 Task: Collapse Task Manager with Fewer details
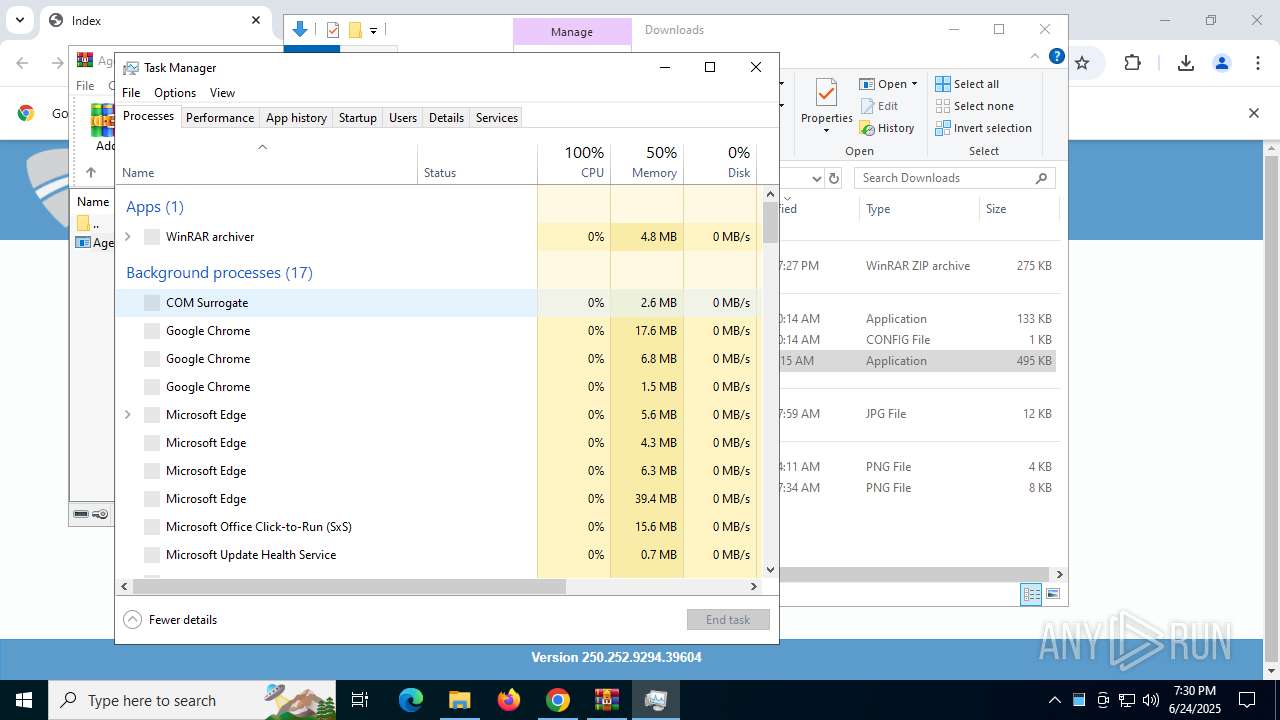pyautogui.click(x=170, y=620)
